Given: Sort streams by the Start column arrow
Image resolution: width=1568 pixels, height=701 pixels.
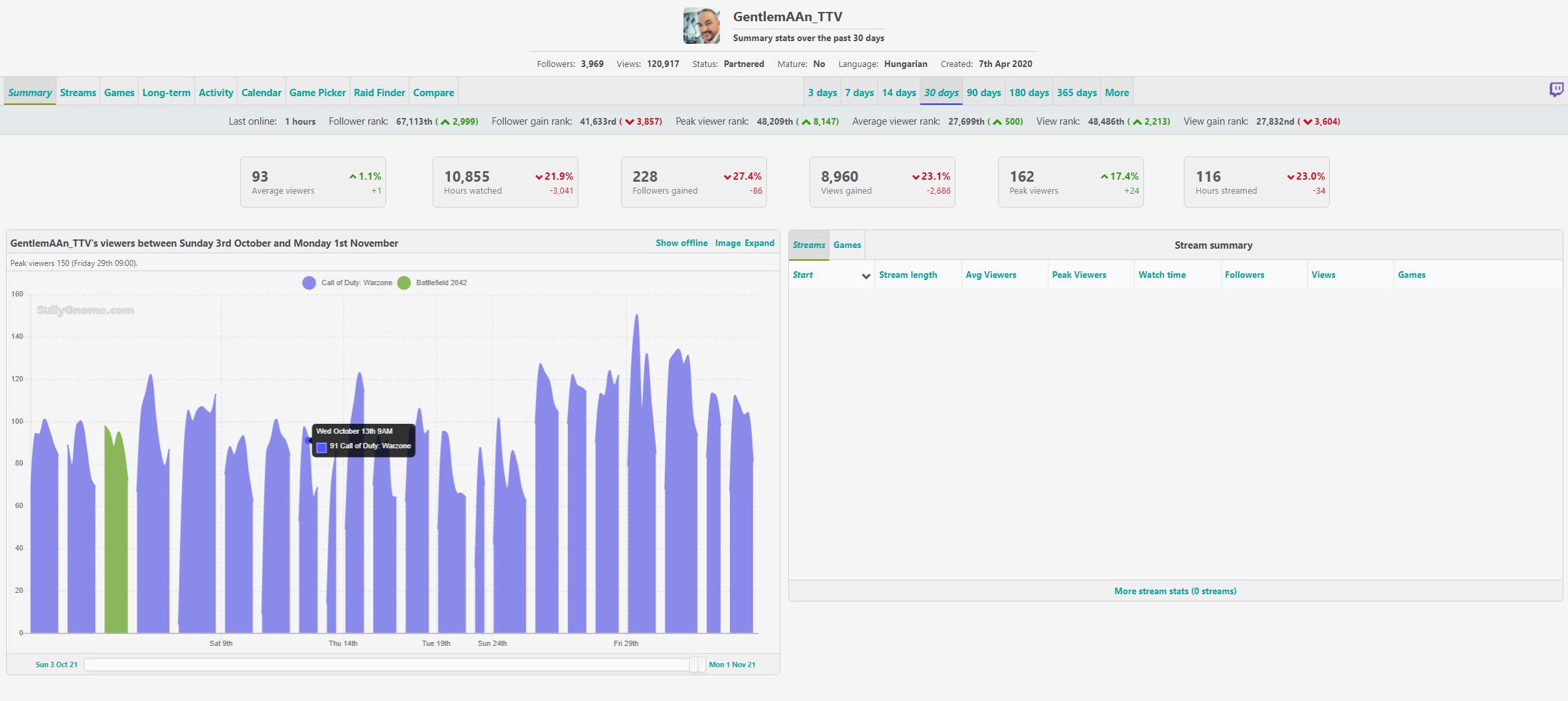Looking at the screenshot, I should (865, 276).
